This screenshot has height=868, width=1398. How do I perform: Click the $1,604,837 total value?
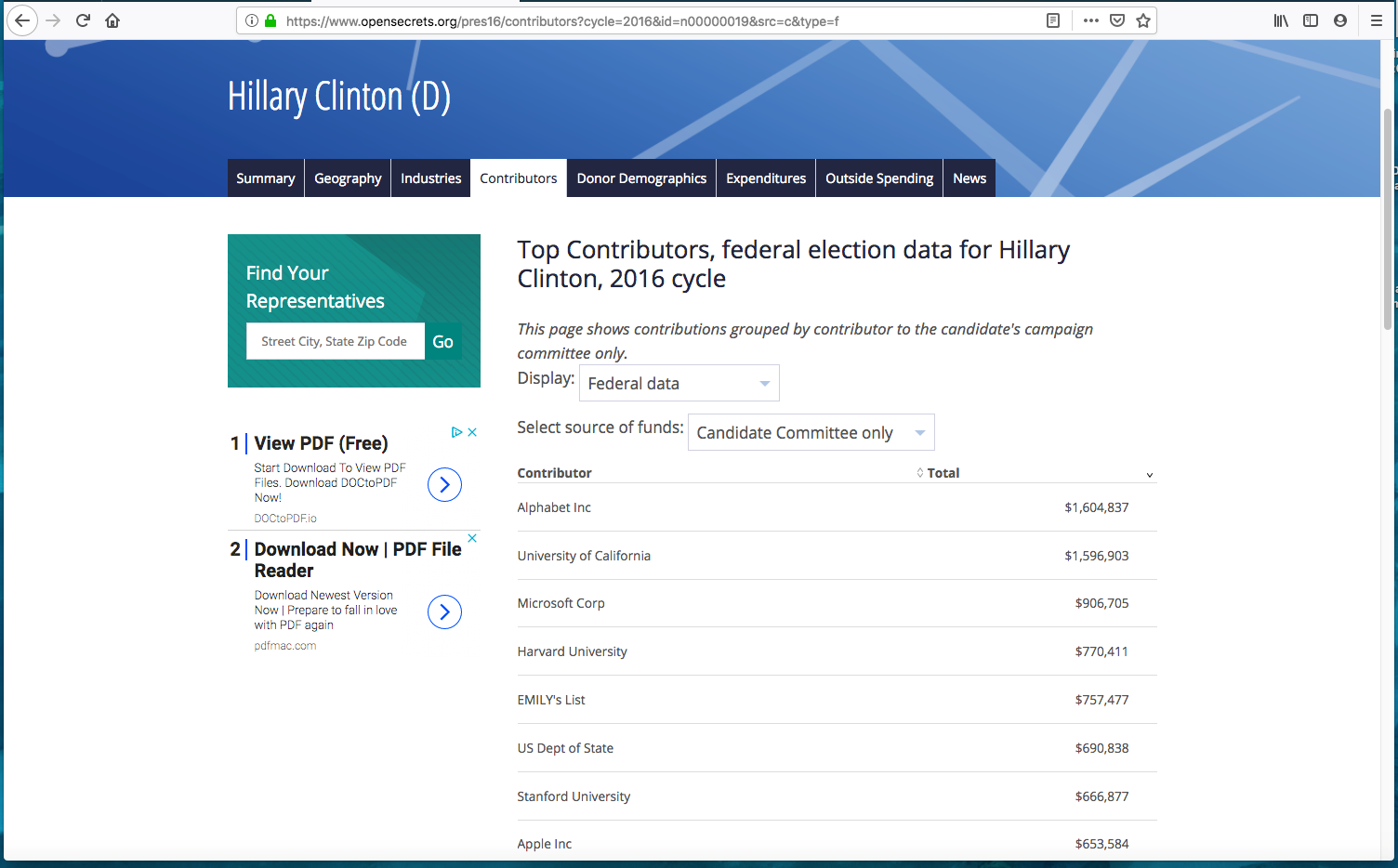1097,507
